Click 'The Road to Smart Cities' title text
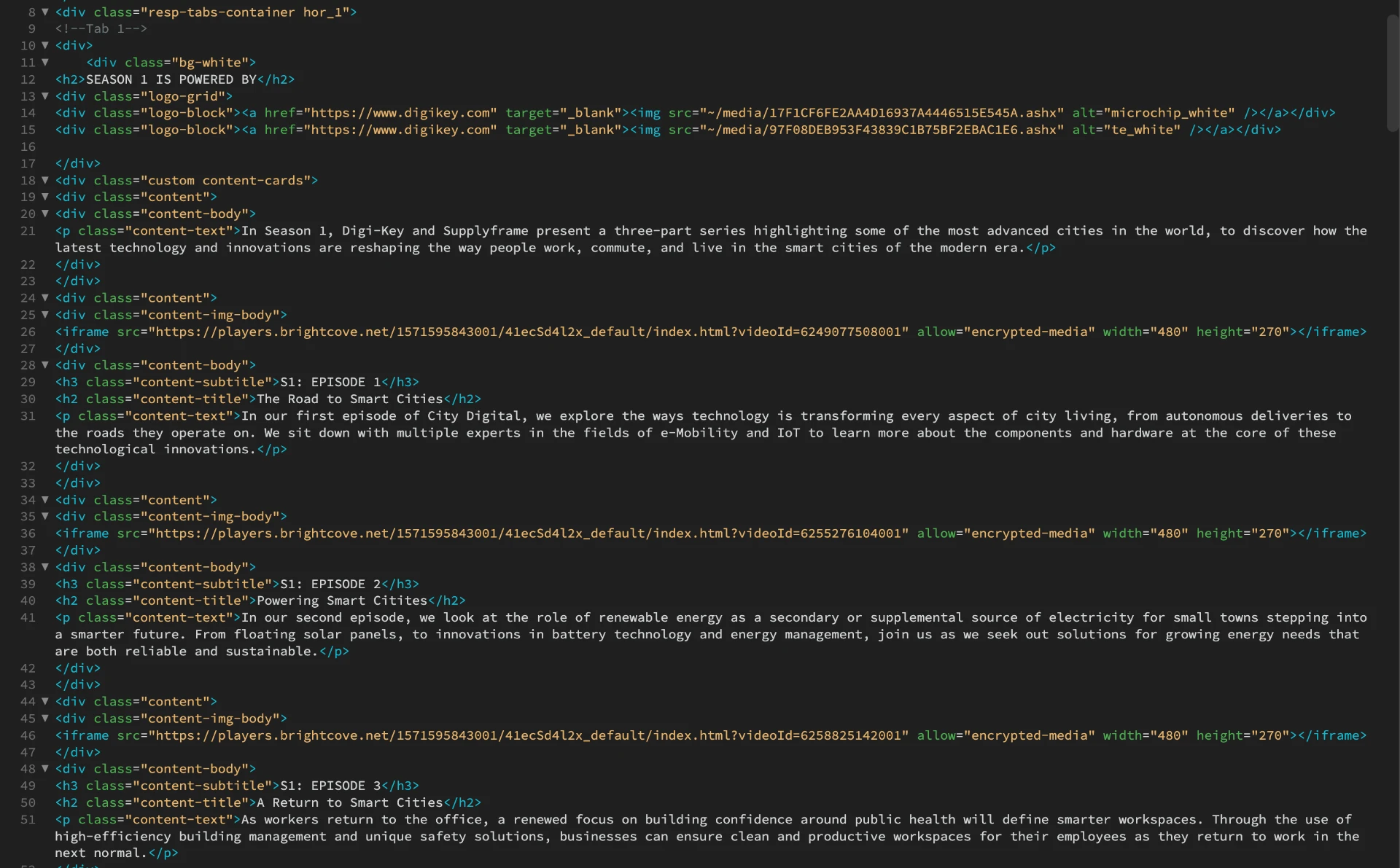Viewport: 1400px width, 868px height. click(x=350, y=399)
